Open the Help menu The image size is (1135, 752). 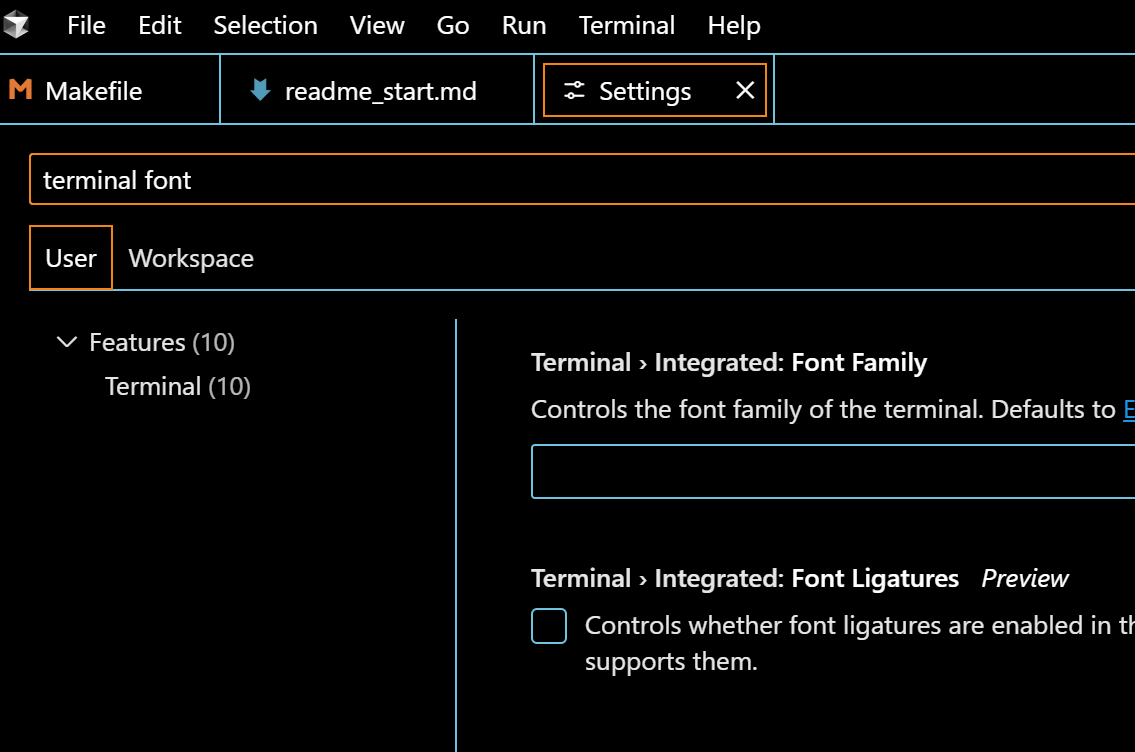tap(734, 25)
